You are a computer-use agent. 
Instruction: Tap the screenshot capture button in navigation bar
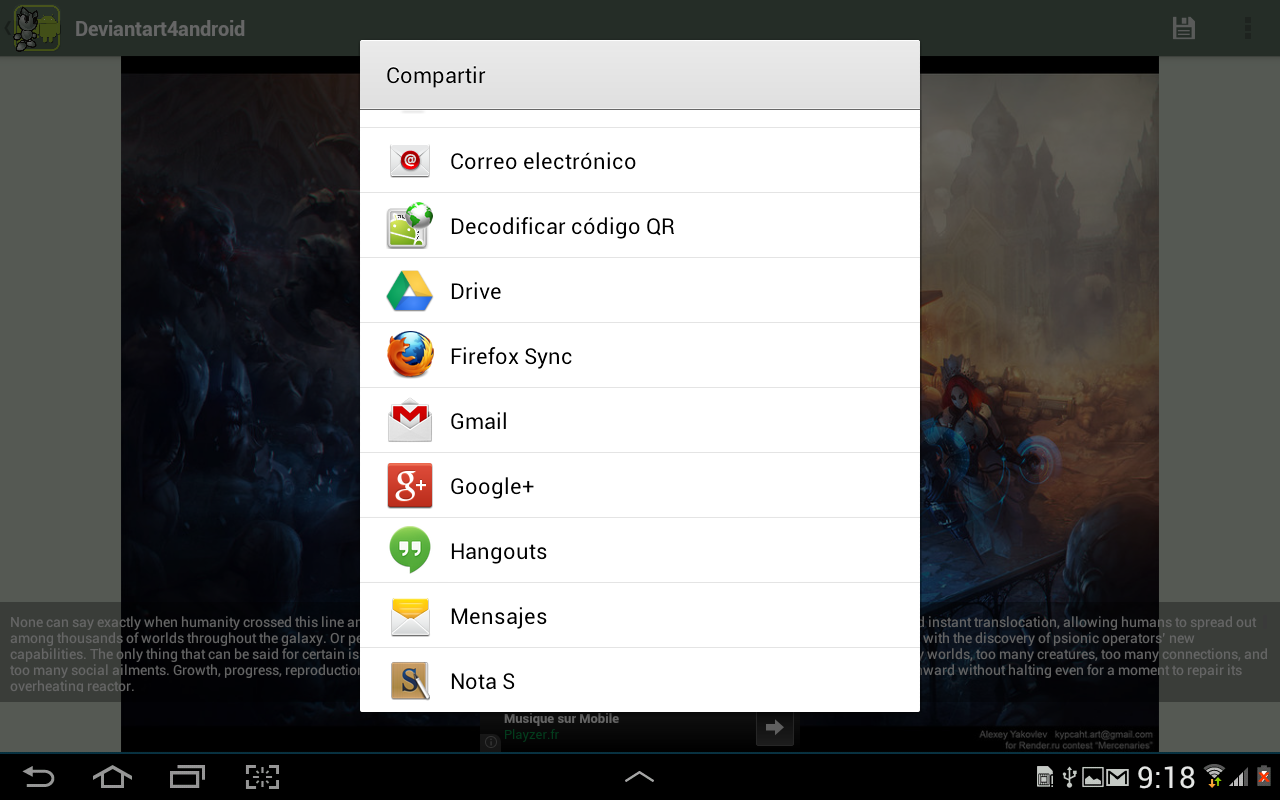coord(262,777)
